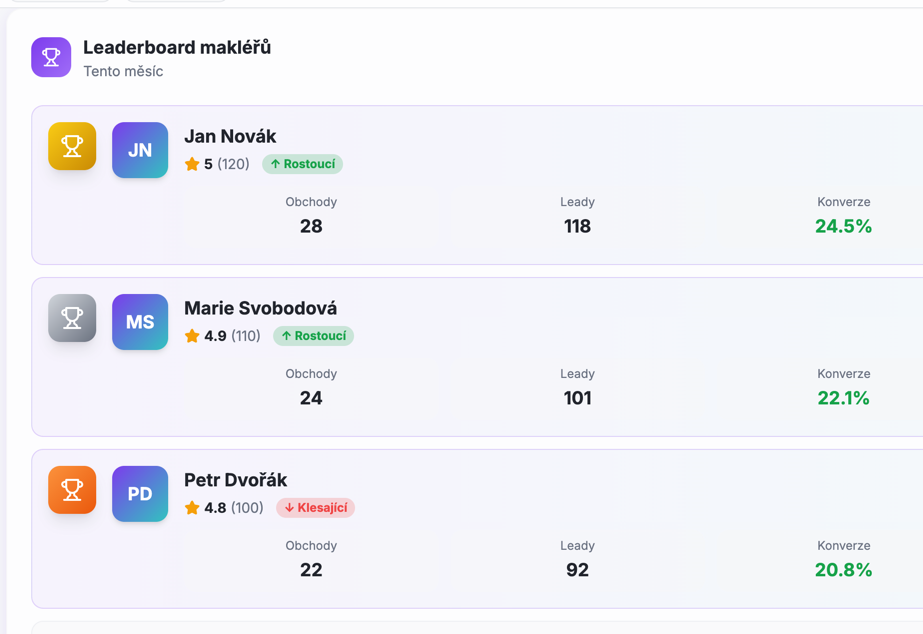
Task: Click Jan Novák's Rostoucí trend badge
Action: coord(303,164)
